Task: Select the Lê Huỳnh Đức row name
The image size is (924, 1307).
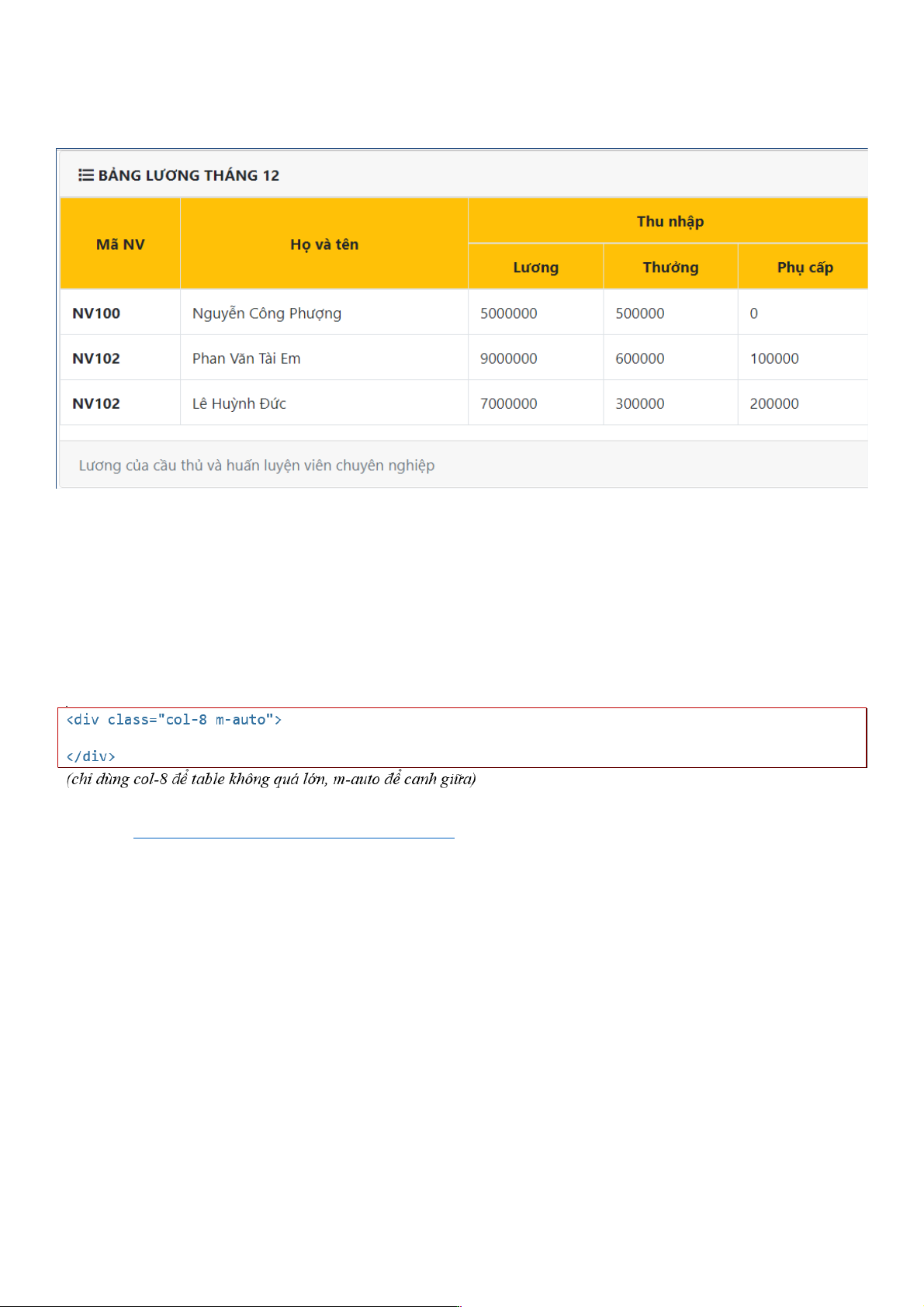Action: [x=239, y=403]
